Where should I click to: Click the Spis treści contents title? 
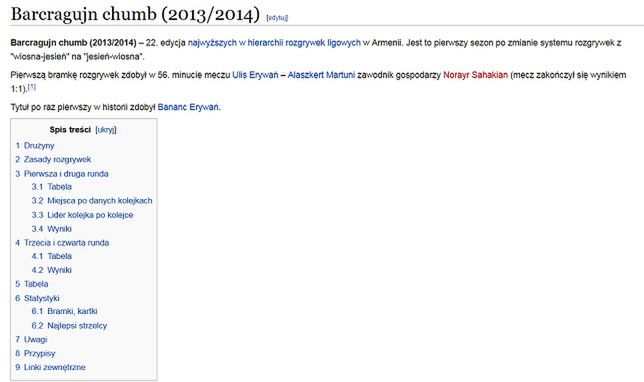tap(70, 130)
